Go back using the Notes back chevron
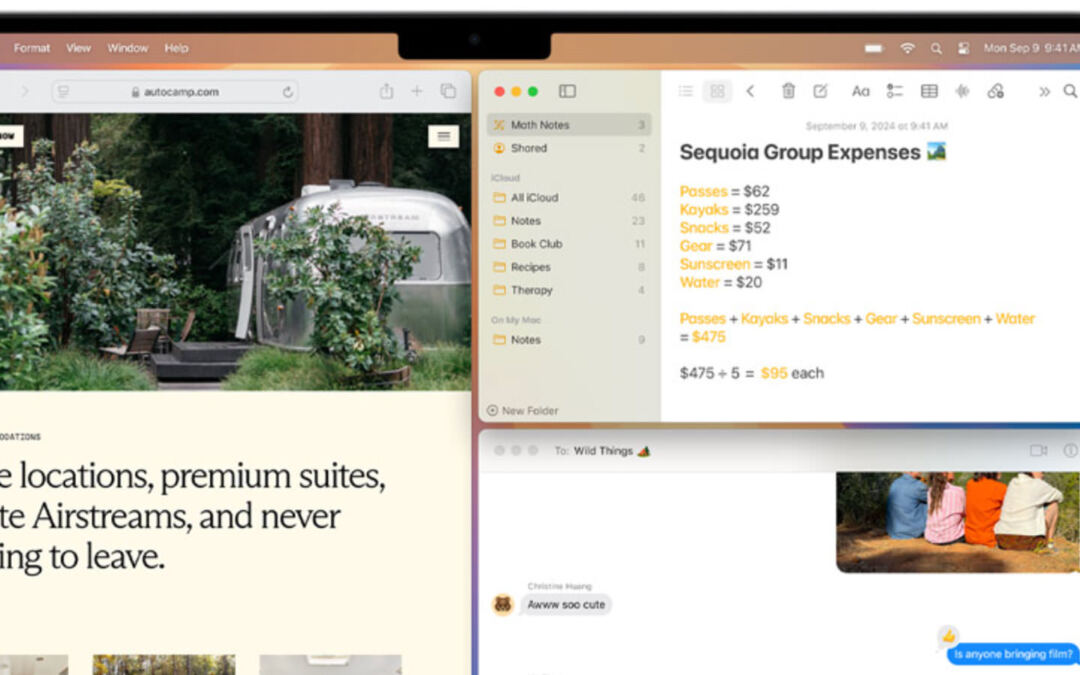Screen dimensions: 1080x675 point(752,91)
